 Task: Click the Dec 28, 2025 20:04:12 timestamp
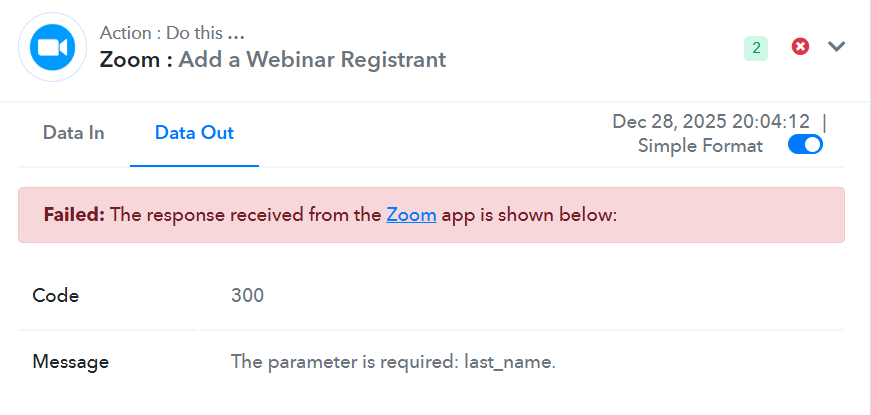click(x=711, y=122)
